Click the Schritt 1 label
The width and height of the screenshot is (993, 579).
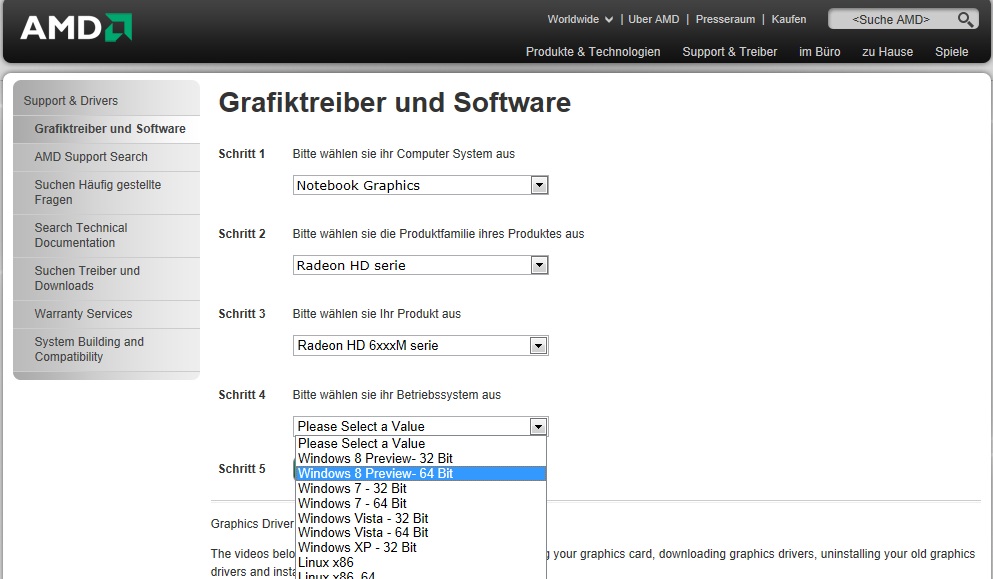(x=242, y=154)
